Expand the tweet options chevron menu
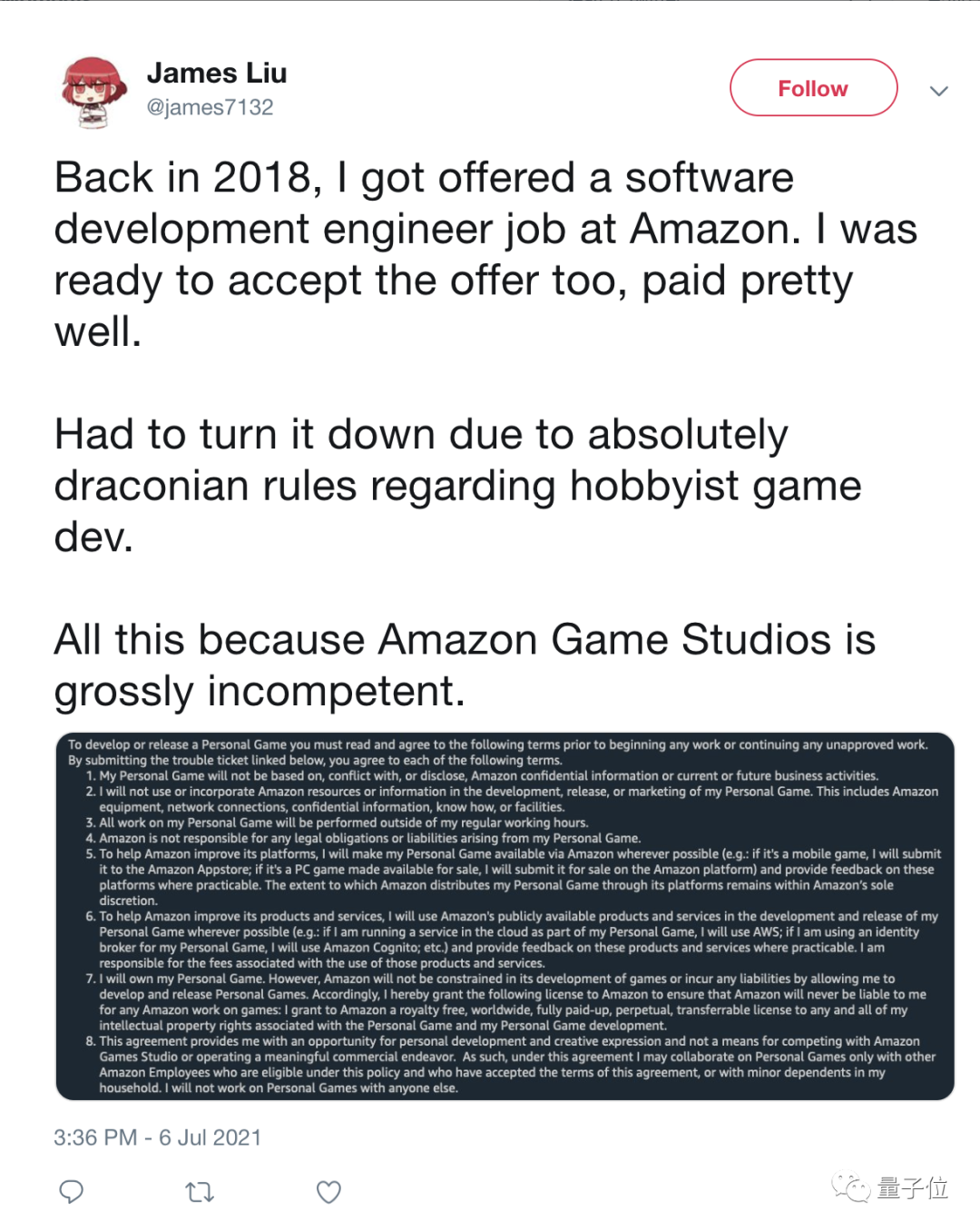980x1231 pixels. [x=939, y=90]
